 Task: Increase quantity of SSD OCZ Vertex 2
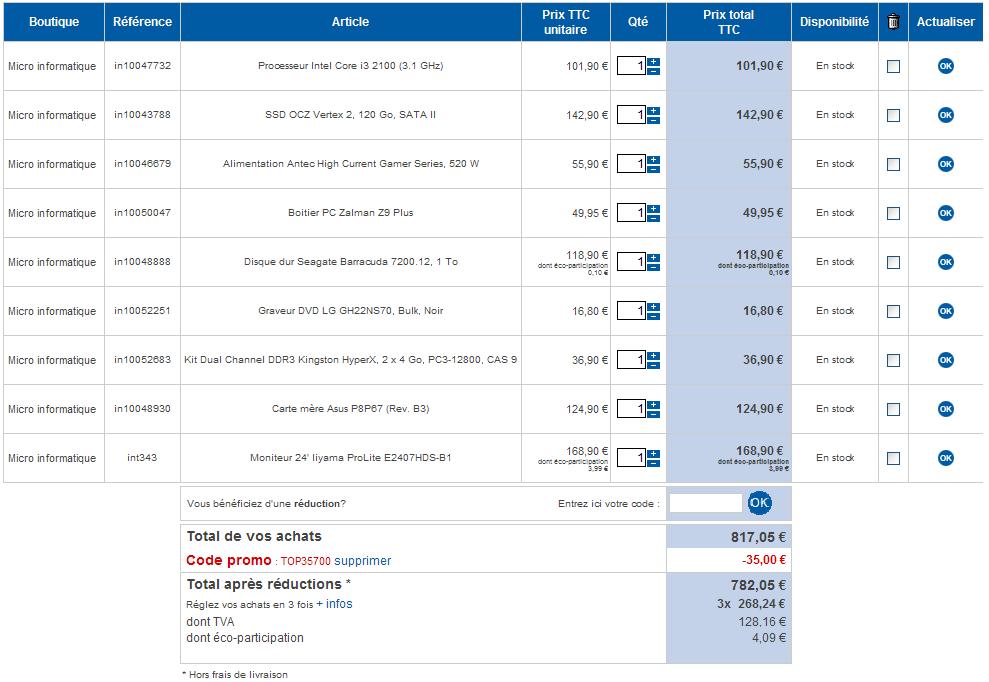[x=653, y=110]
